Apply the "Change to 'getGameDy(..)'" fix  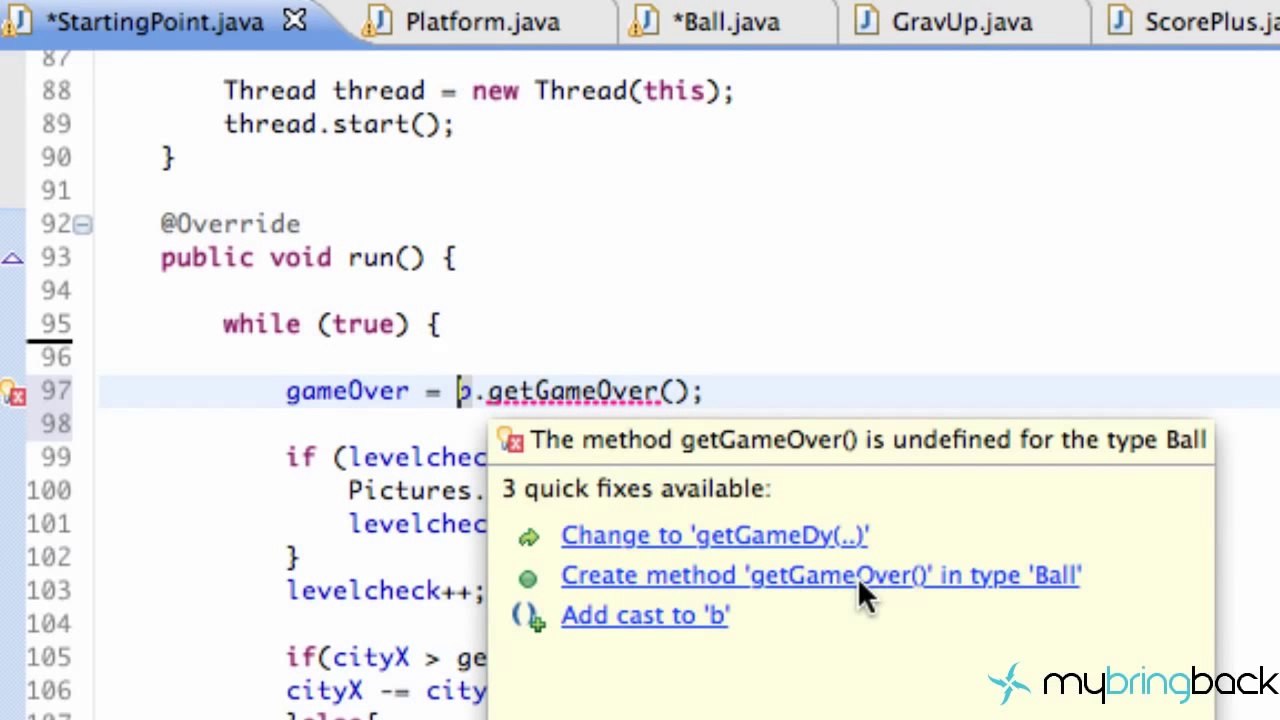click(715, 536)
